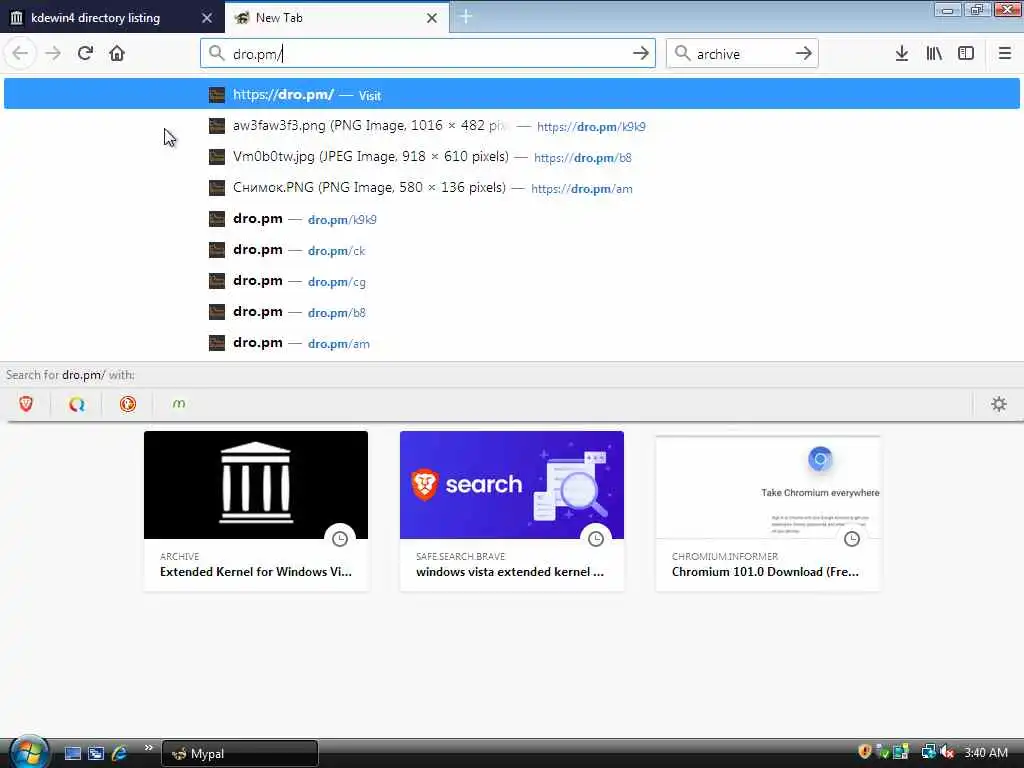Click the URL bar containing dro.pm/
The width and height of the screenshot is (1024, 768).
tap(428, 53)
